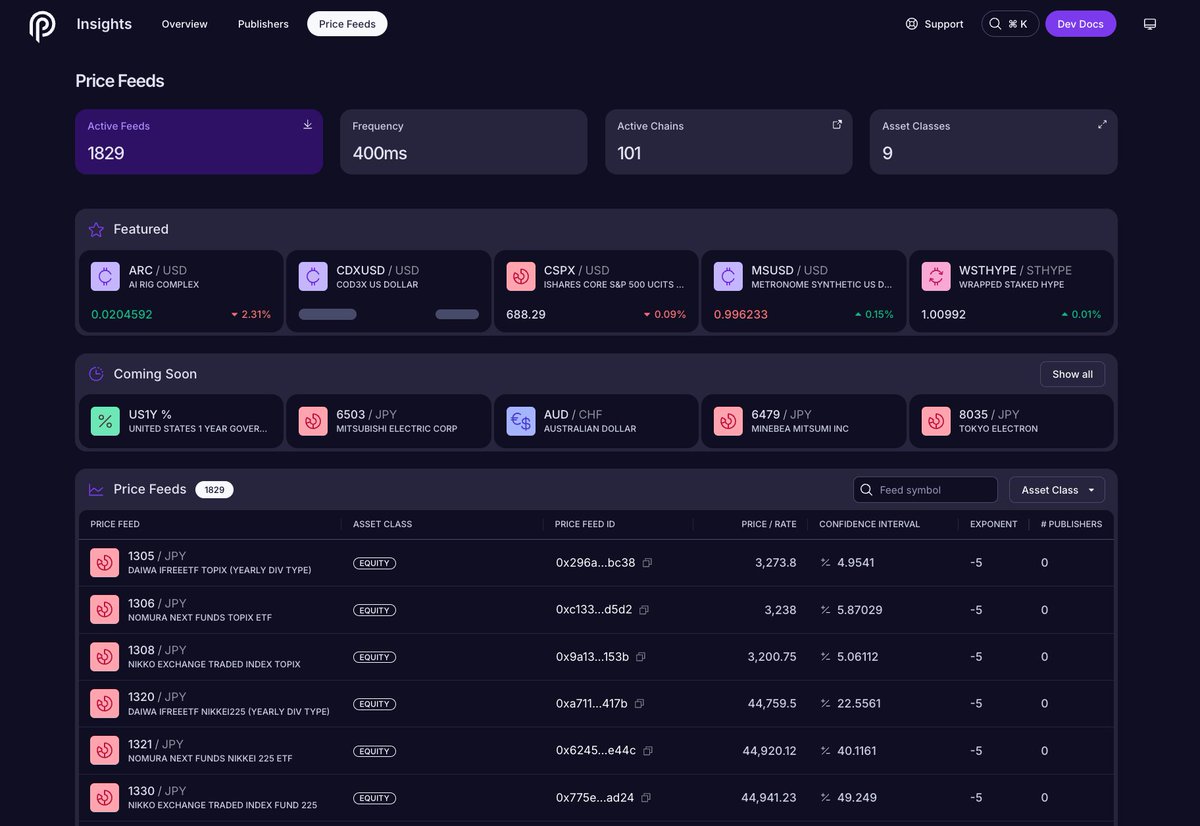Click the Insights title

104,24
